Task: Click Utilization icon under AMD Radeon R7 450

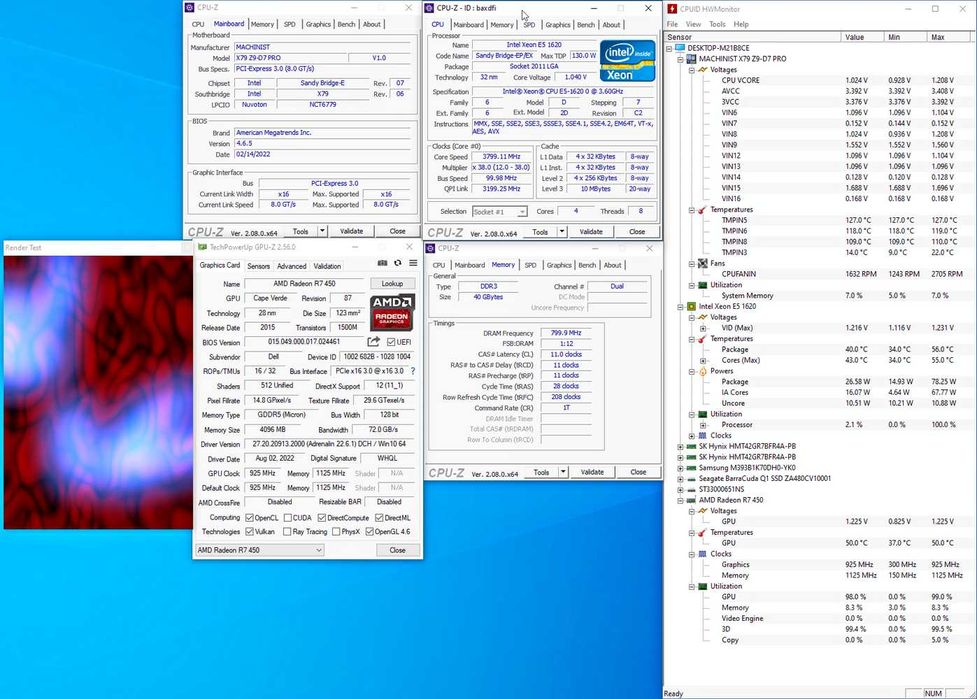Action: tap(702, 586)
